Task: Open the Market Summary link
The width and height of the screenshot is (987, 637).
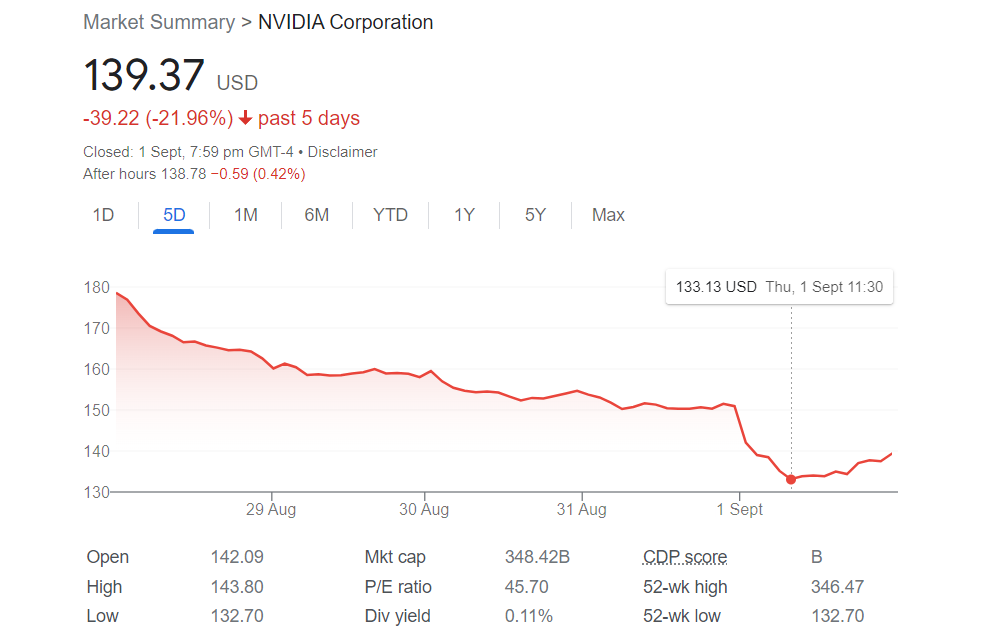Action: coord(159,22)
